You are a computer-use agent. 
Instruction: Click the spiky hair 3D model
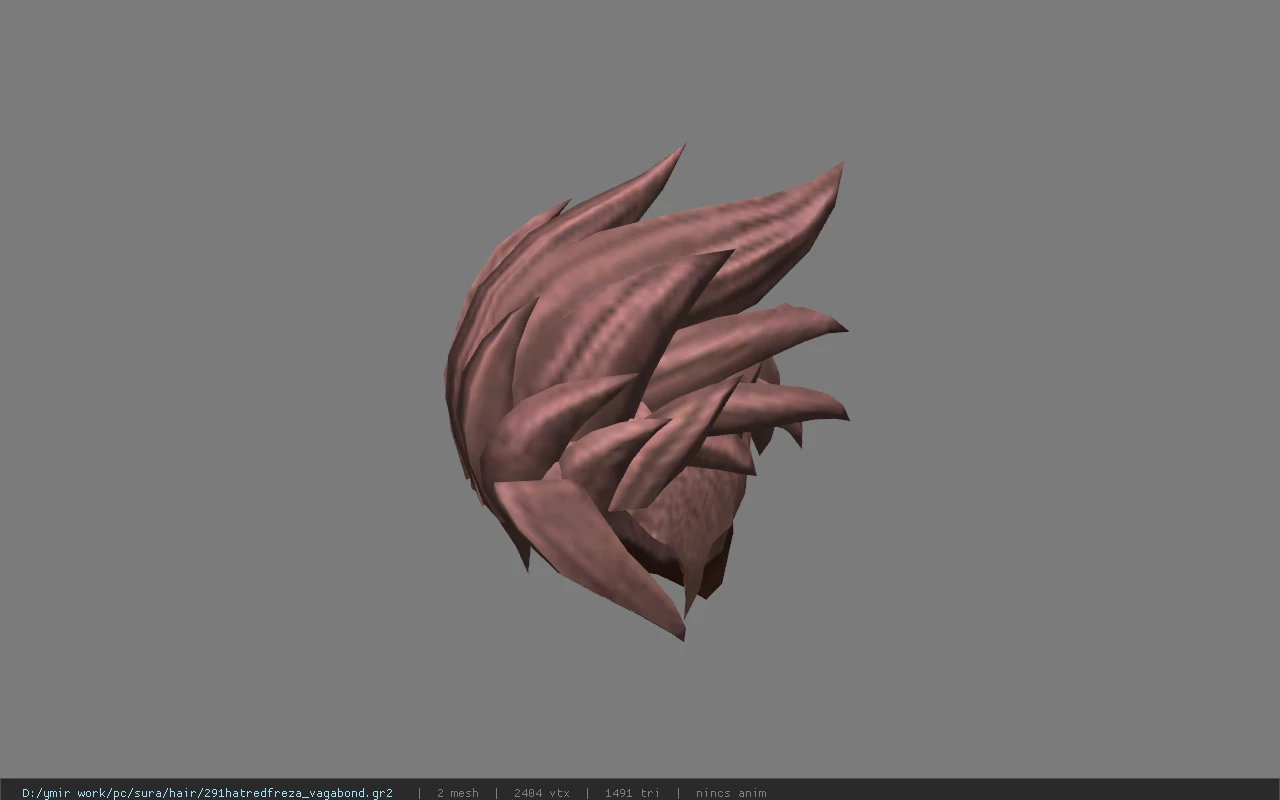[x=646, y=392]
